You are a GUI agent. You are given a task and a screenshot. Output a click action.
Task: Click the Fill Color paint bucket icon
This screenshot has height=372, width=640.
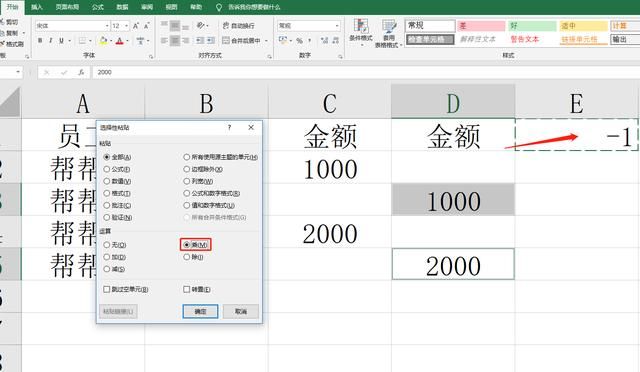click(103, 40)
